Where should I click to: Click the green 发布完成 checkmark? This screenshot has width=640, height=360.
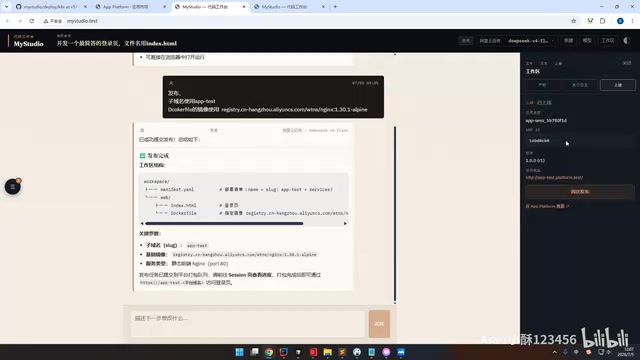(x=142, y=156)
